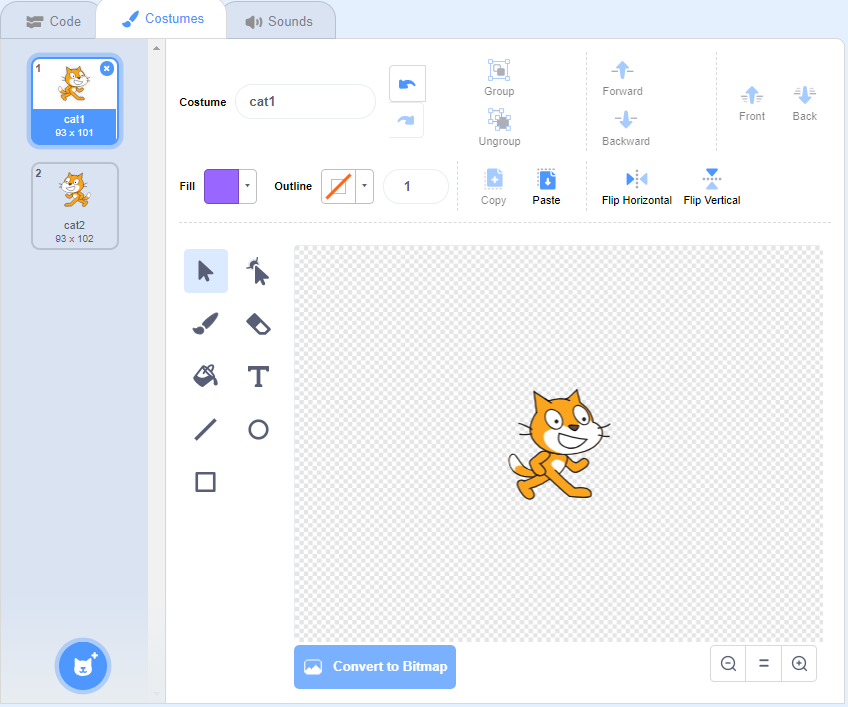Reset canvas zoom with equals button
This screenshot has height=707, width=848.
pos(764,663)
